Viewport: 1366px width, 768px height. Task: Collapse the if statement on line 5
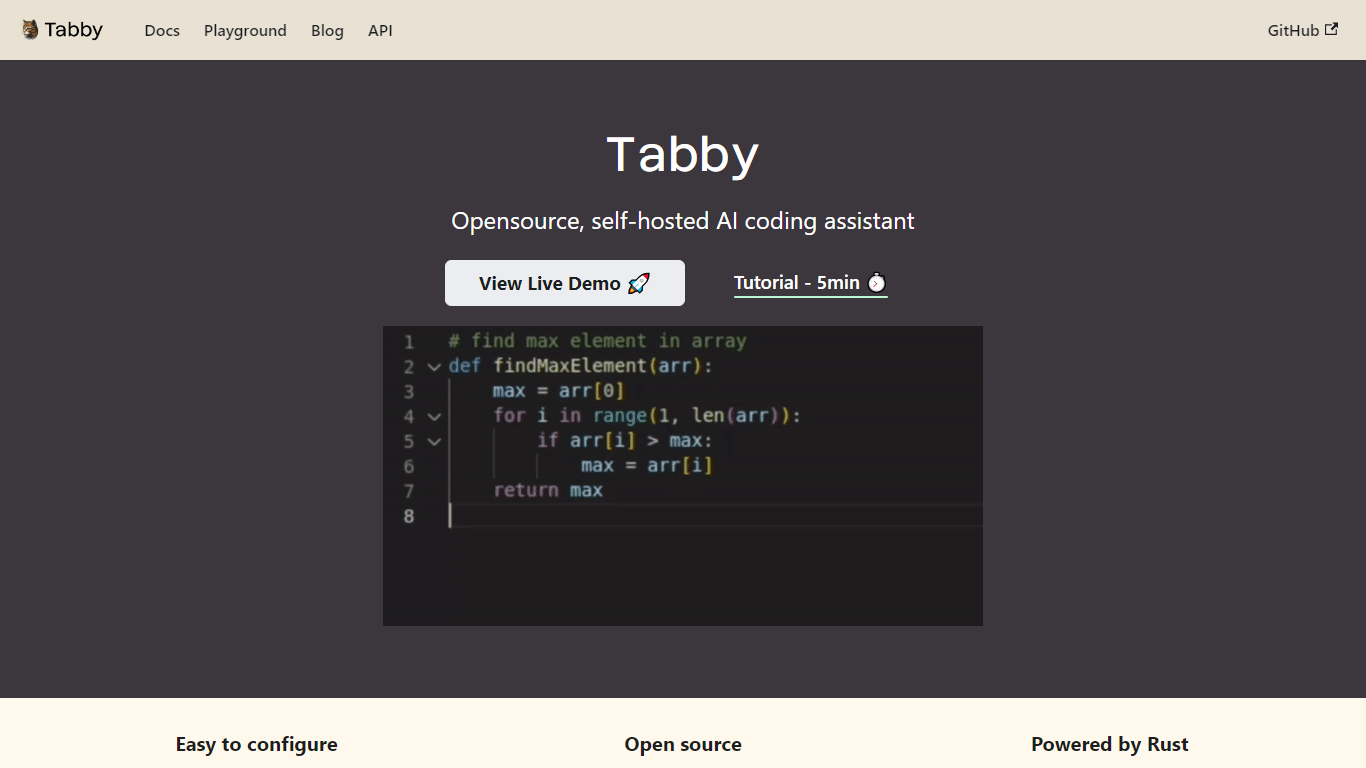tap(434, 441)
